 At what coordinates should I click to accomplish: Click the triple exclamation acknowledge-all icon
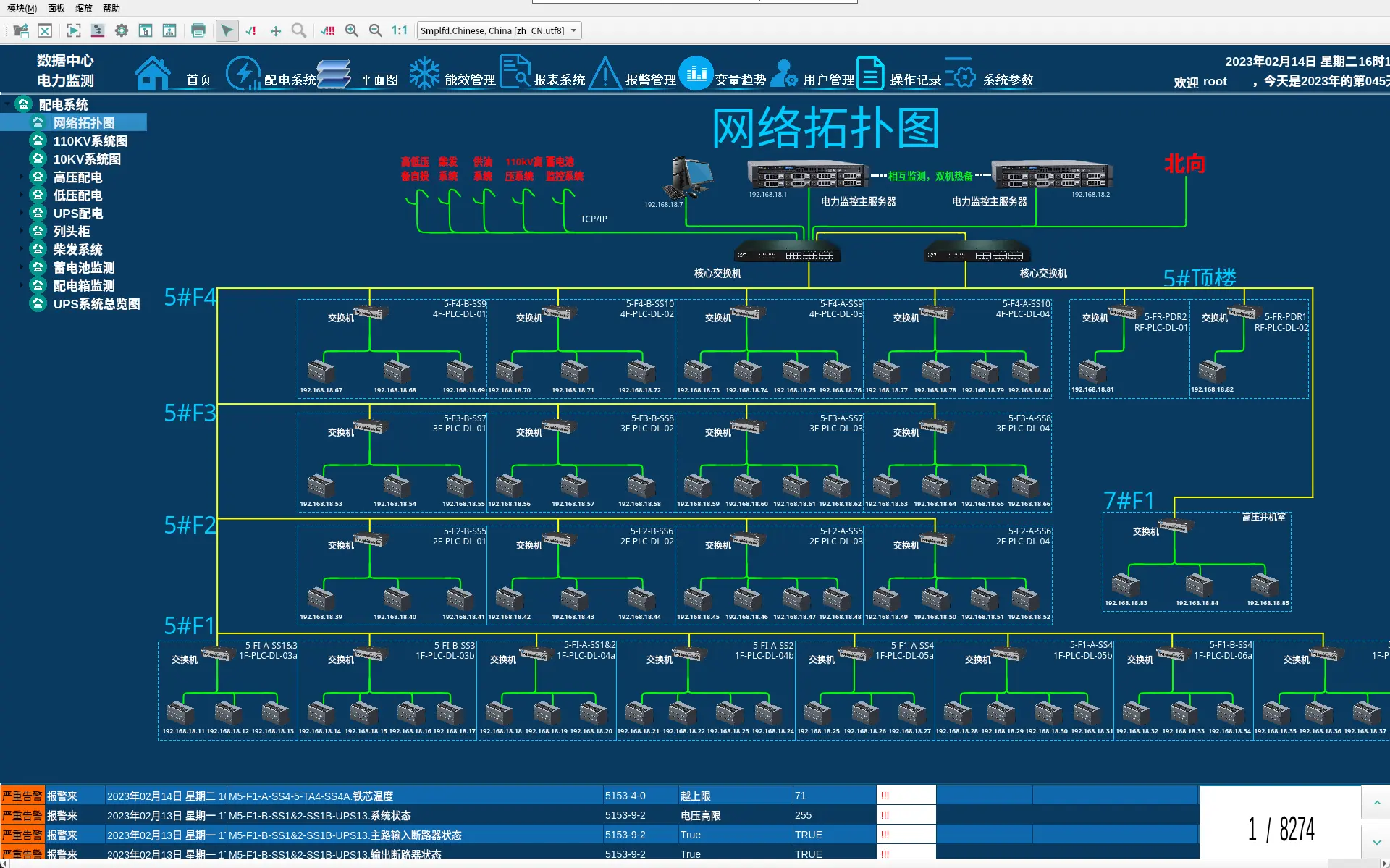point(328,30)
